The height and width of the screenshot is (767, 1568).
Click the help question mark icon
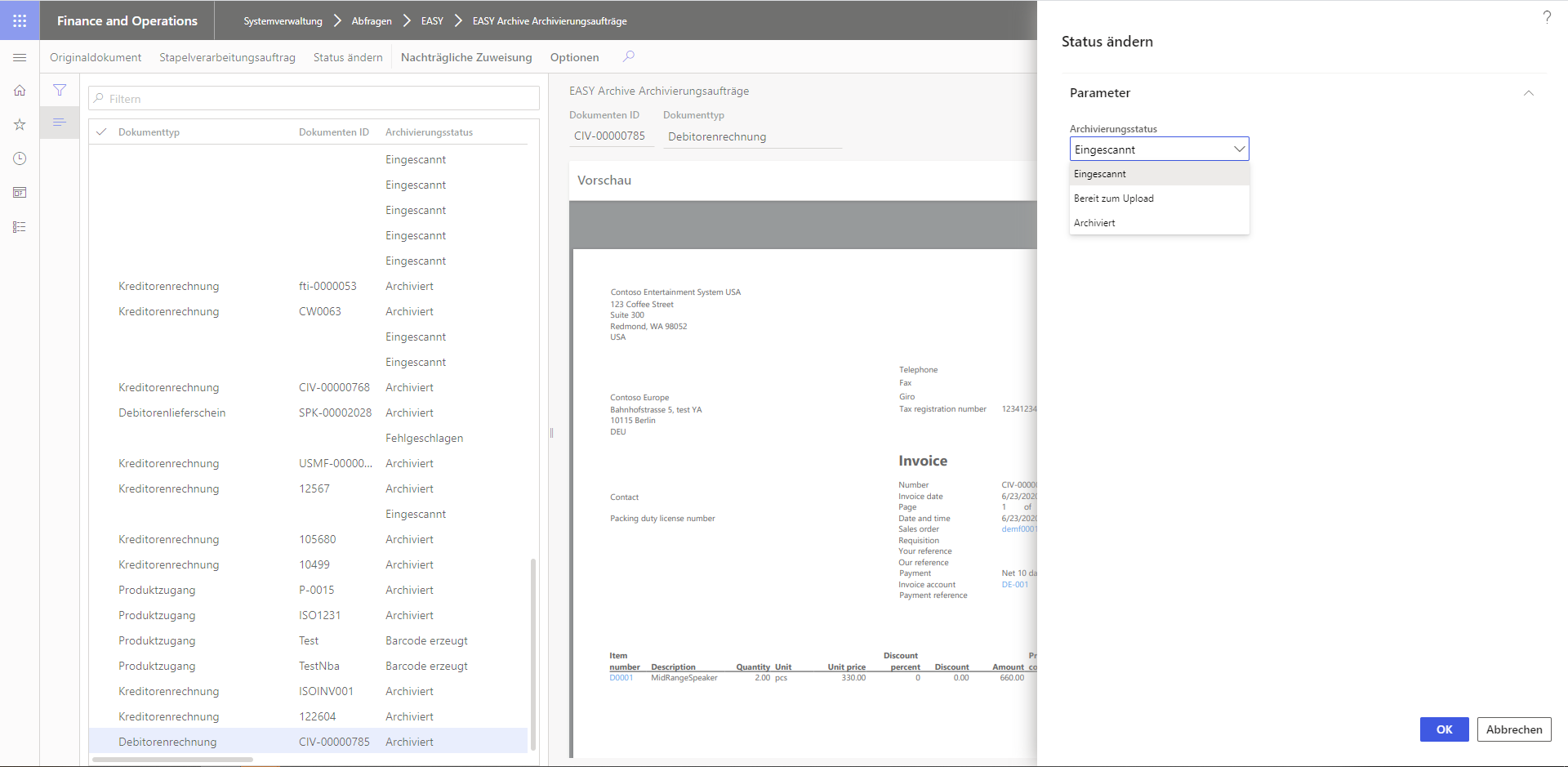click(x=1547, y=17)
